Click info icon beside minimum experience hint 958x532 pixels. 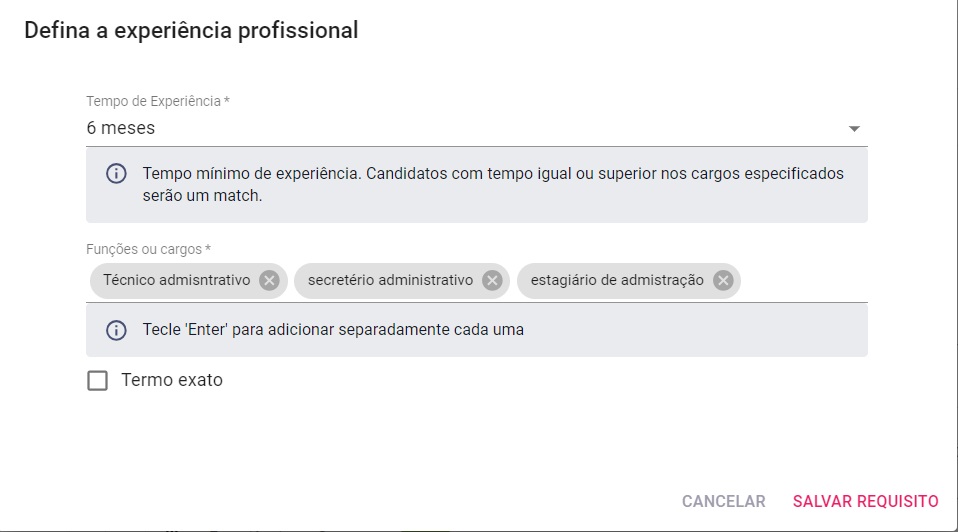(116, 173)
